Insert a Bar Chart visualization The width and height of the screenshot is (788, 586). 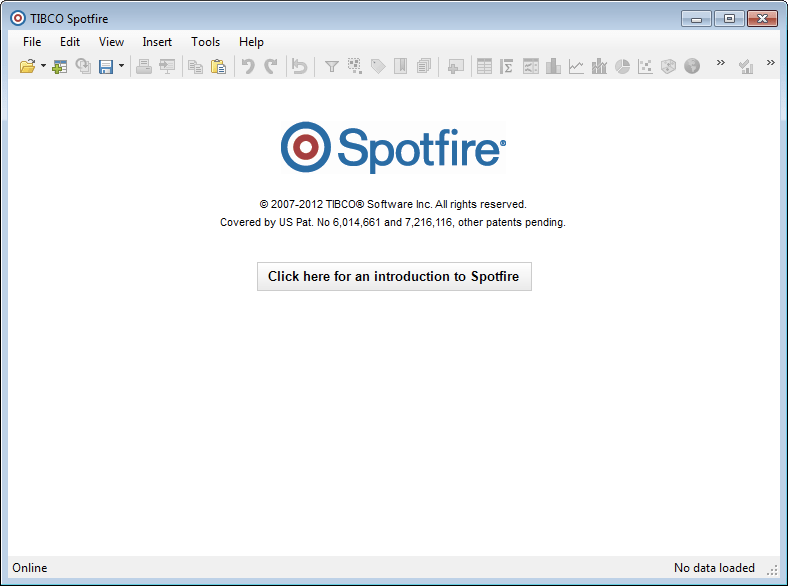tap(553, 66)
